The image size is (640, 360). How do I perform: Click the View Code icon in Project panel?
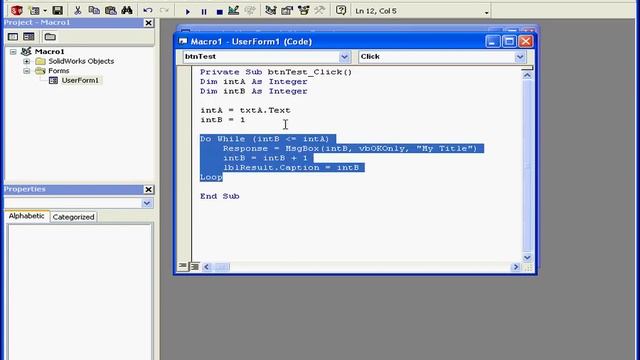13,37
